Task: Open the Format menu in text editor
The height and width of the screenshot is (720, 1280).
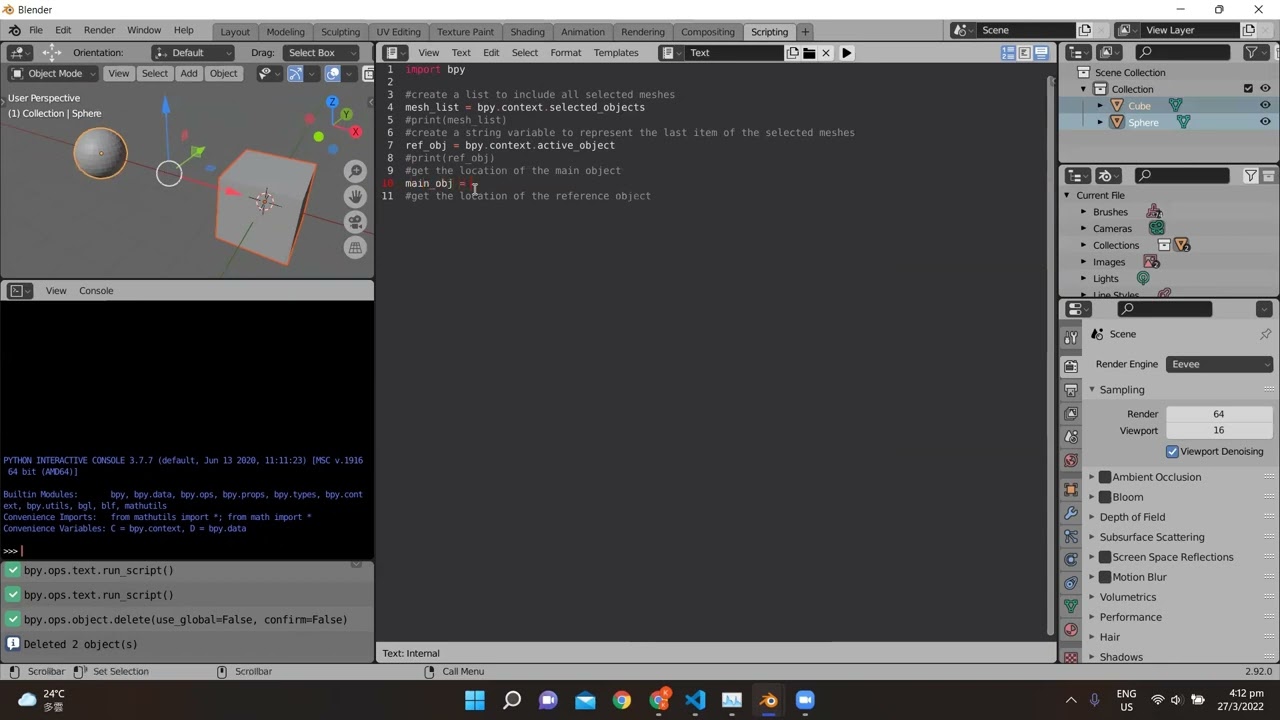Action: click(x=565, y=53)
